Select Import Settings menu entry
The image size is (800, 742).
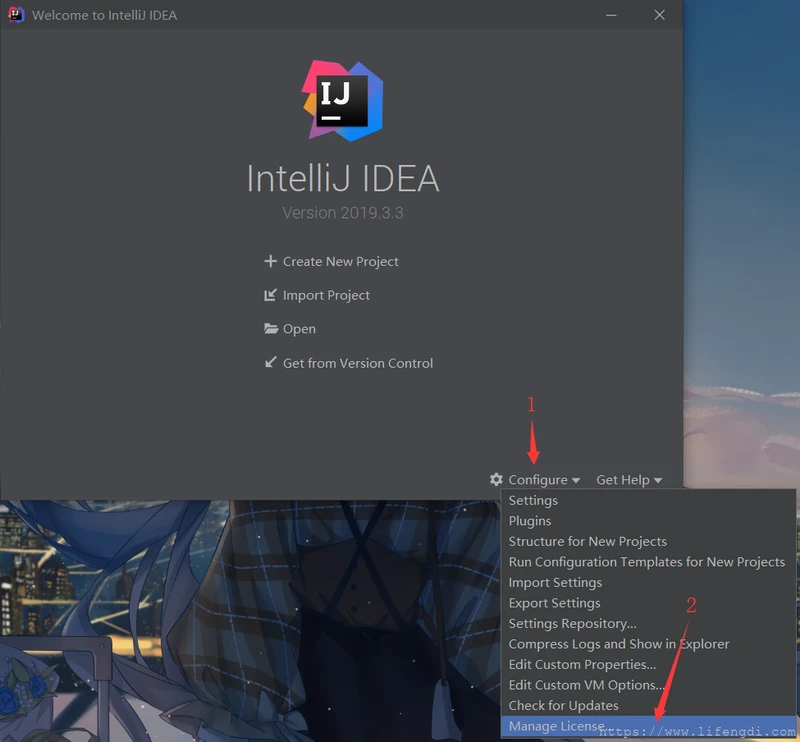(555, 582)
